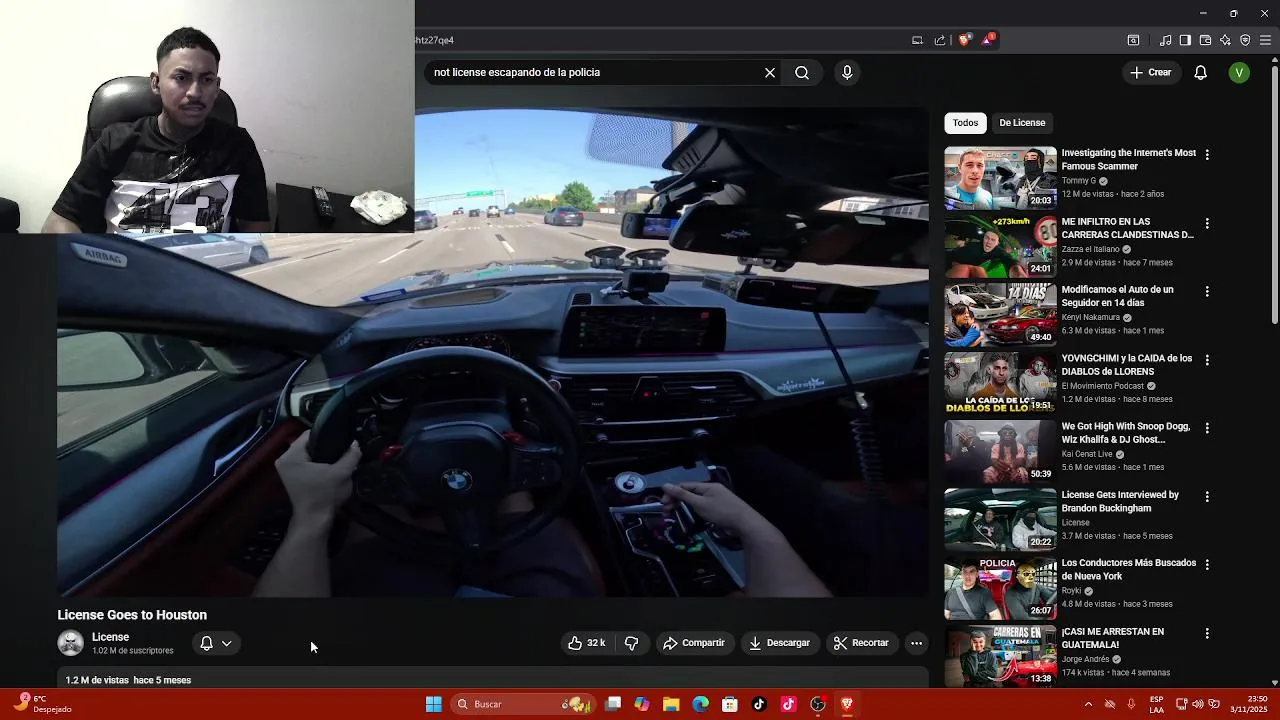Open Microsoft Edge from the taskbar
This screenshot has width=1280, height=720.
(701, 704)
